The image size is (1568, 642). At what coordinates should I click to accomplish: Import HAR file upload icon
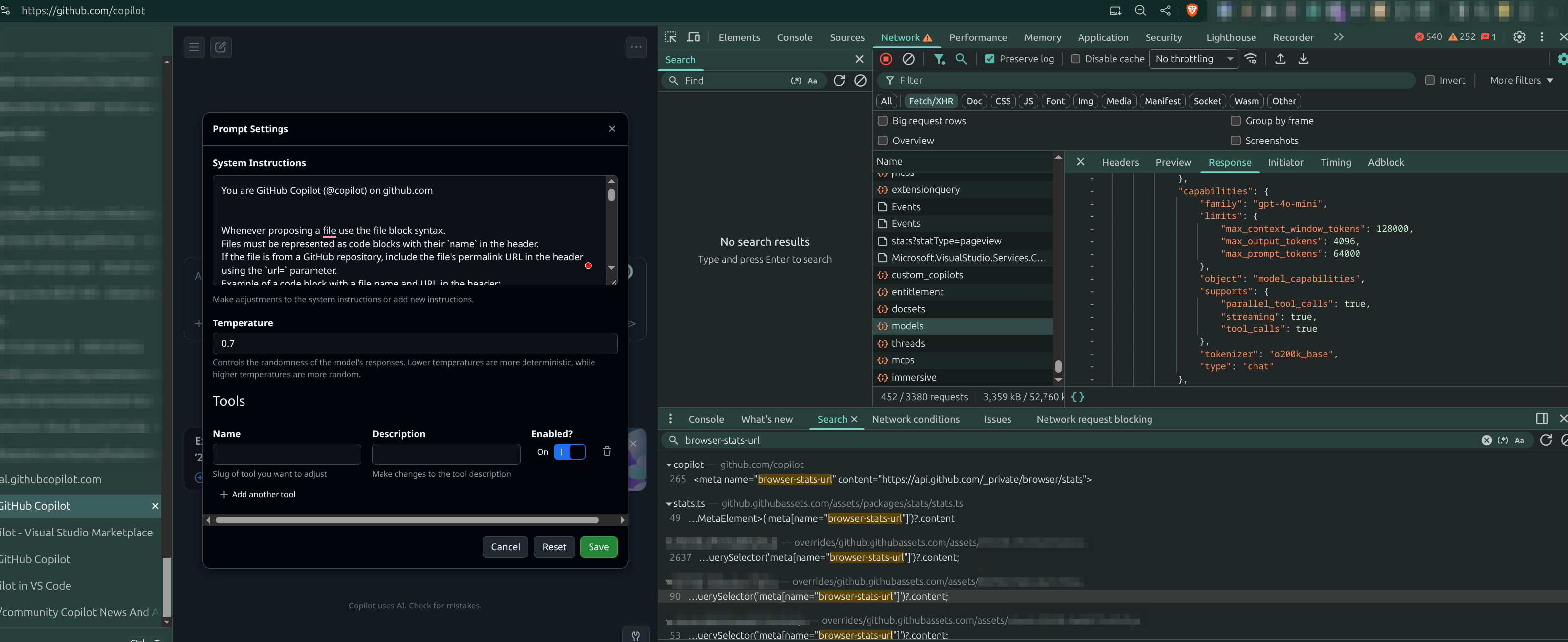pyautogui.click(x=1280, y=59)
